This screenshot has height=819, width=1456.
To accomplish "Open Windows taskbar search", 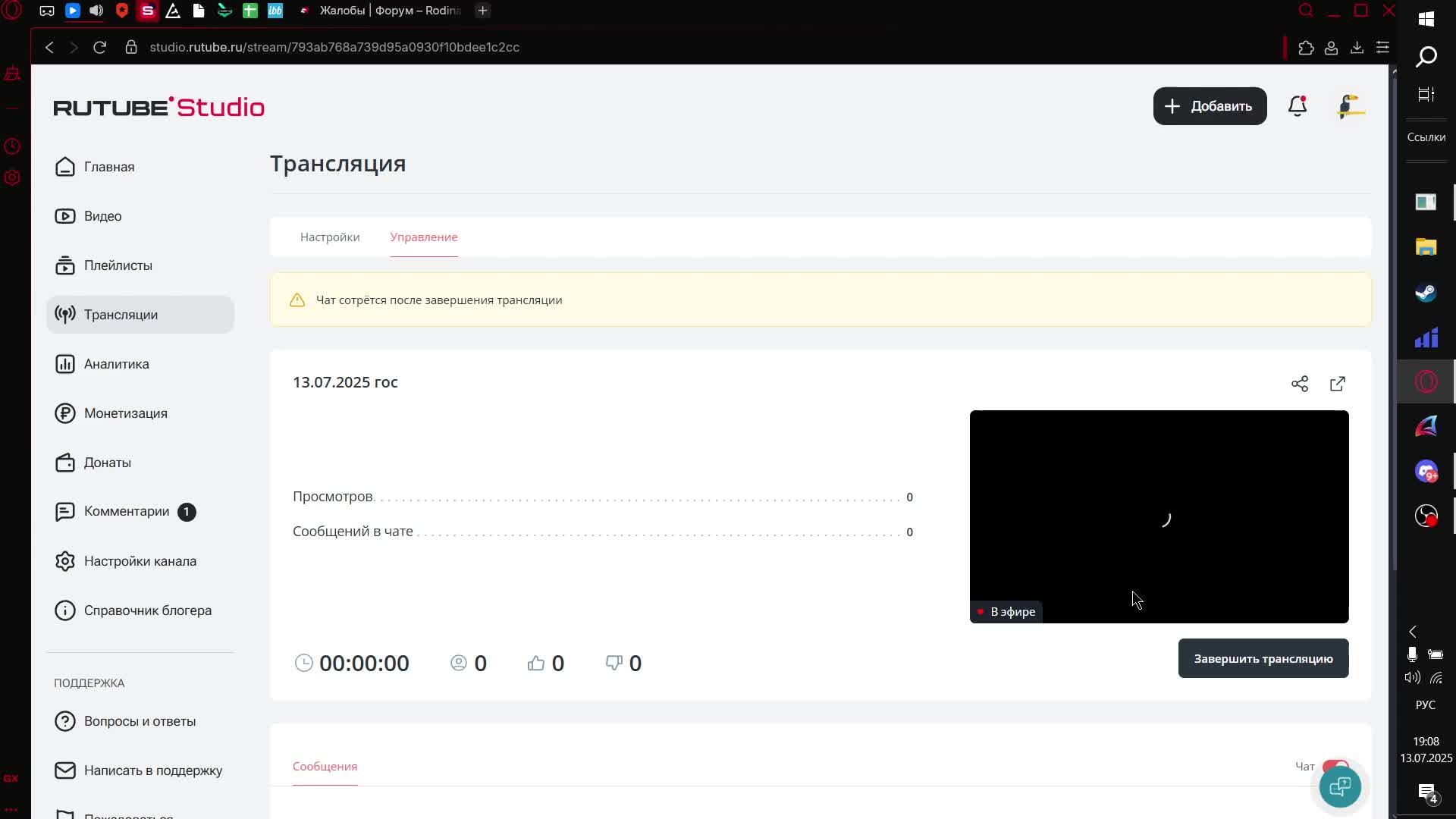I will [1426, 57].
